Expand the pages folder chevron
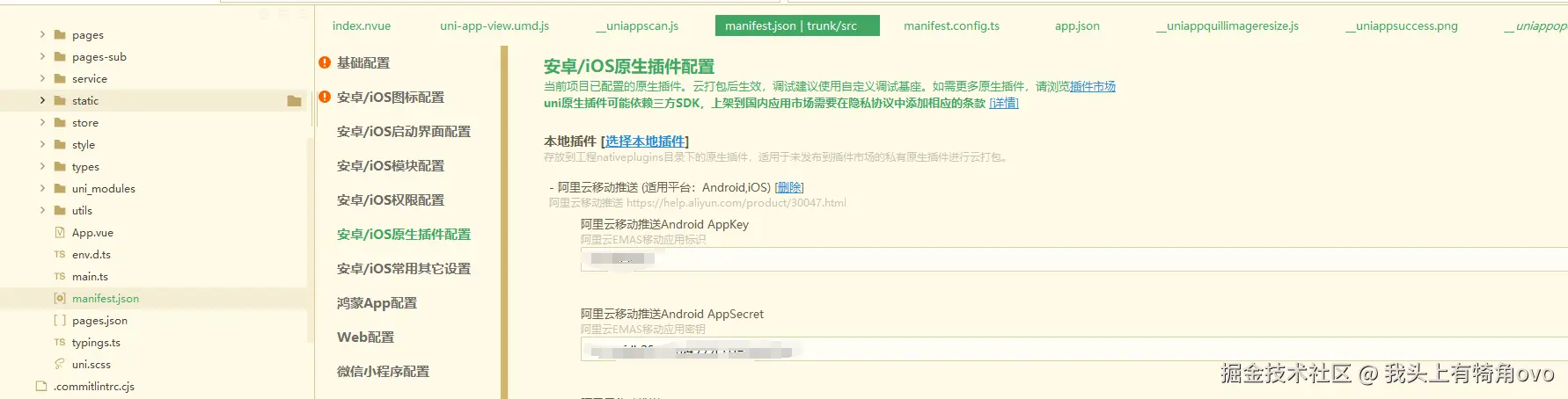The width and height of the screenshot is (1568, 399). click(x=42, y=34)
